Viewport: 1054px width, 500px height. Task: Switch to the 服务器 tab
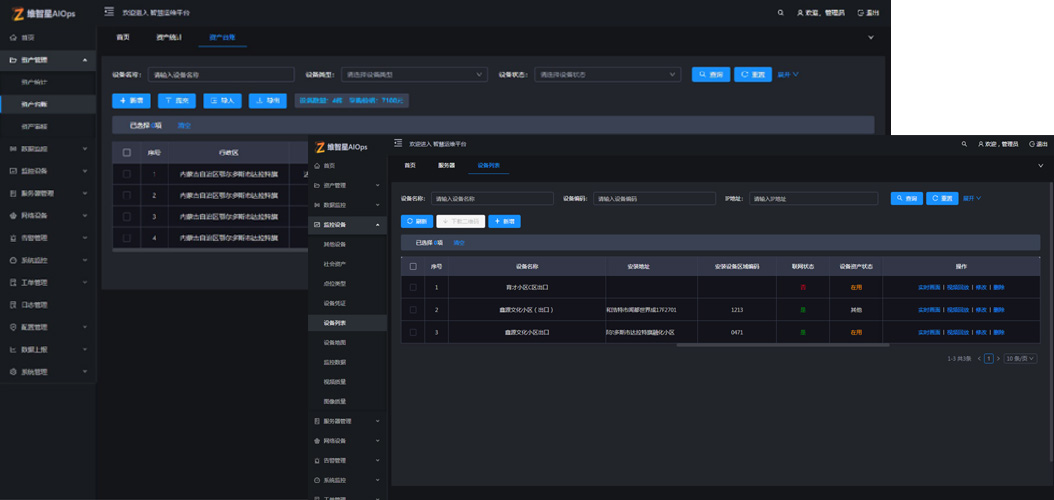click(446, 165)
